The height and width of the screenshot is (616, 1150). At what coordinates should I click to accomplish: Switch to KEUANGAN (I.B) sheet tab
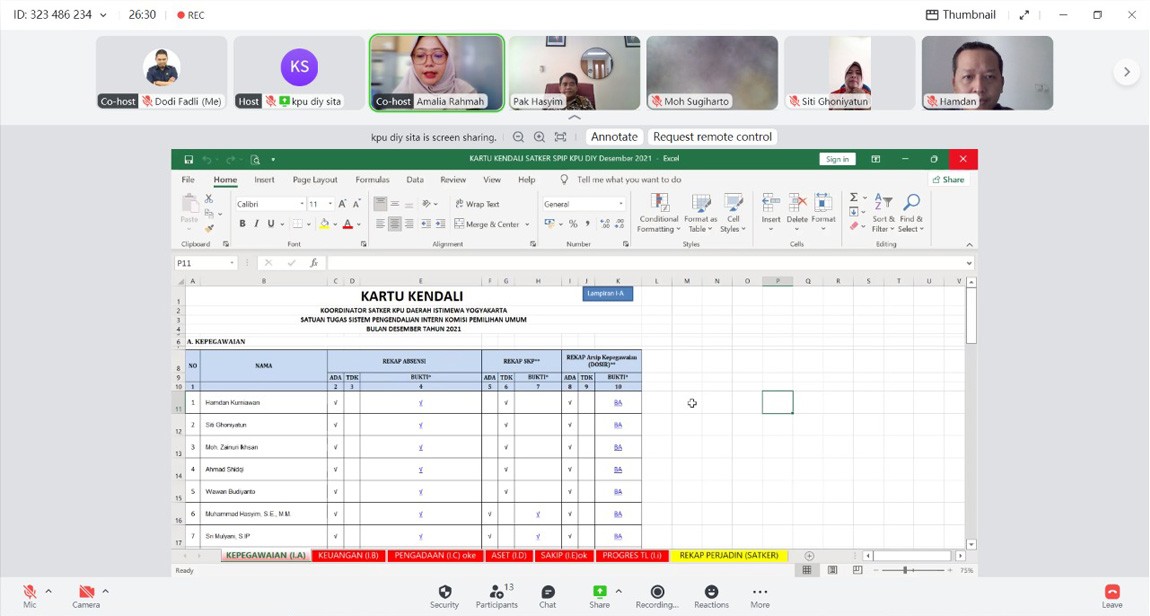coord(348,555)
